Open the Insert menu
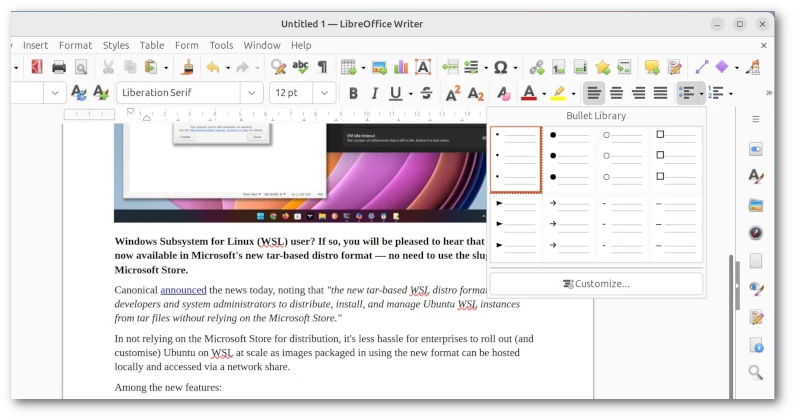This screenshot has width=794, height=418. (x=35, y=45)
